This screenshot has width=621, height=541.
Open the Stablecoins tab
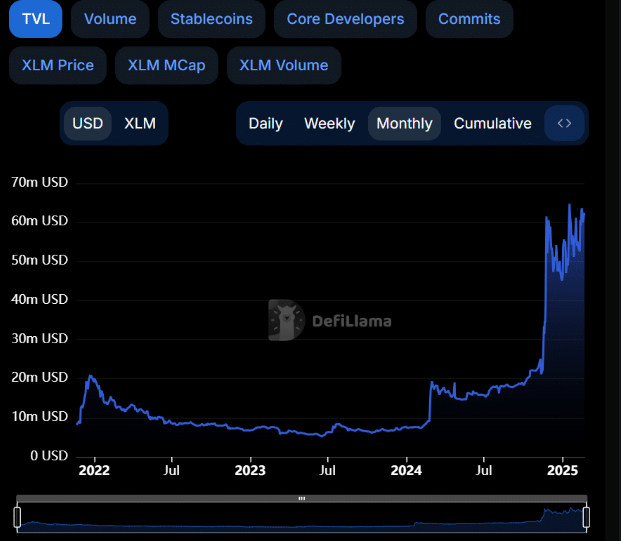[211, 19]
